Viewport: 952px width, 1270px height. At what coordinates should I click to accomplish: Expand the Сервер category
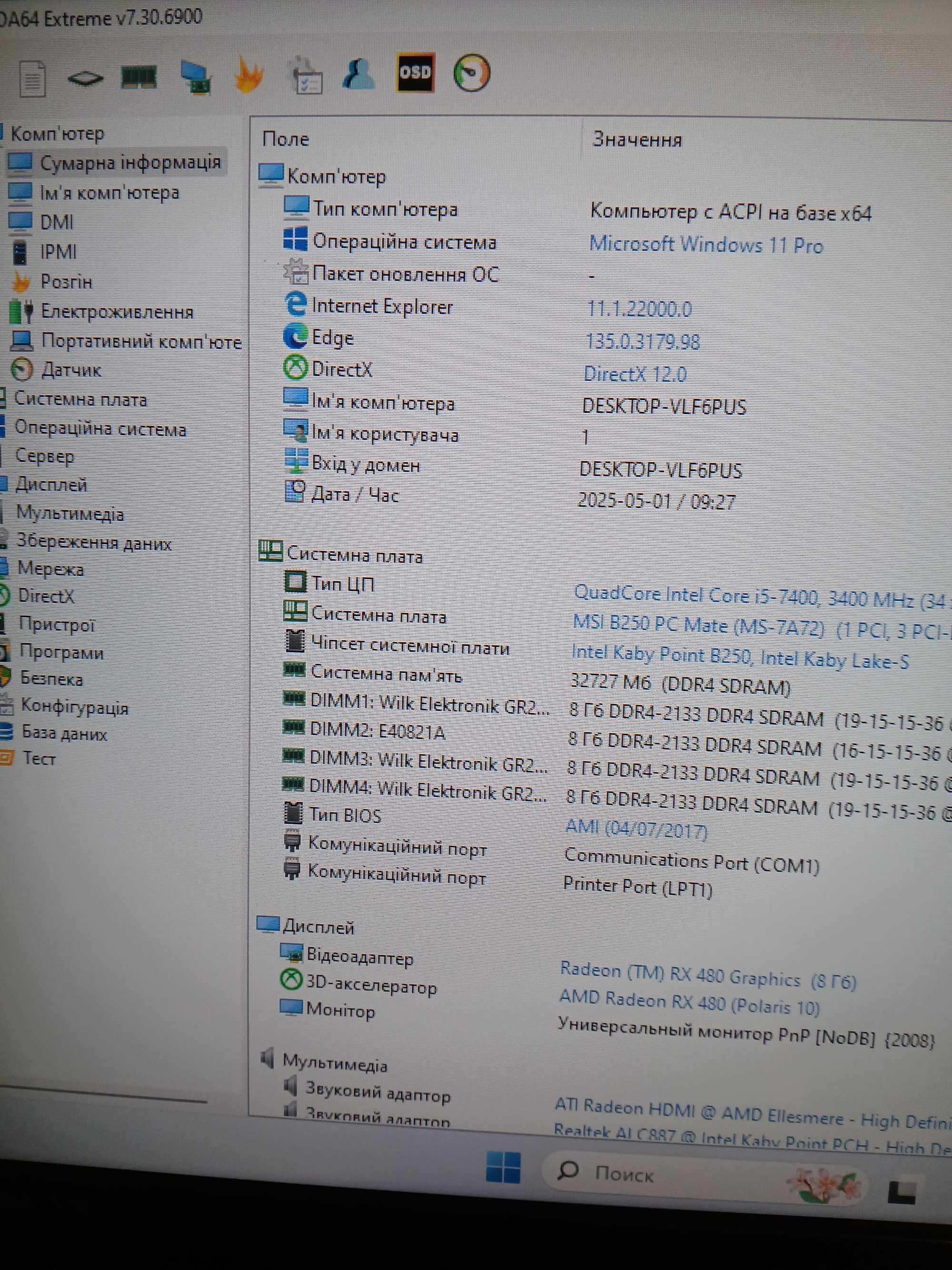pyautogui.click(x=44, y=457)
